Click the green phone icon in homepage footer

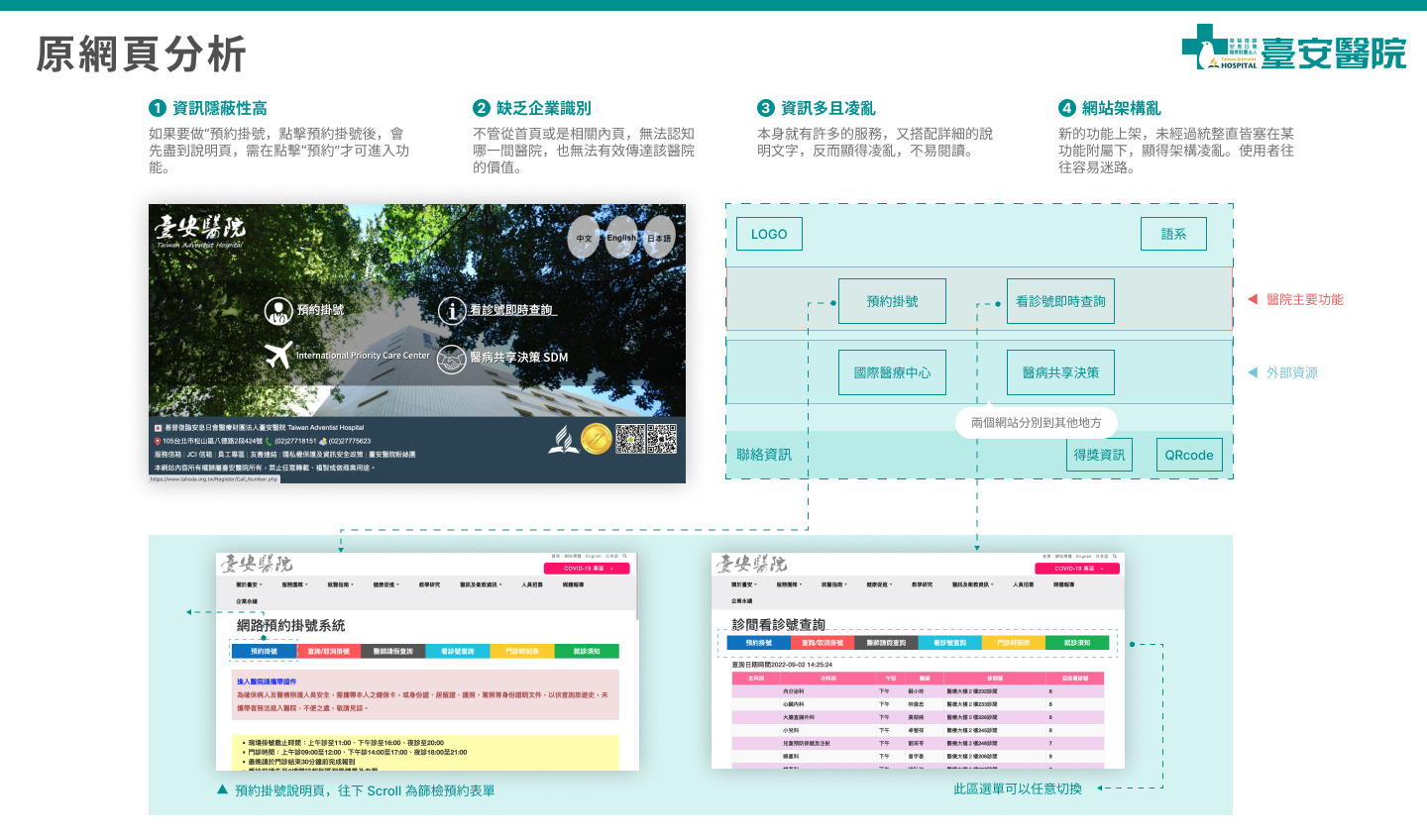(269, 441)
